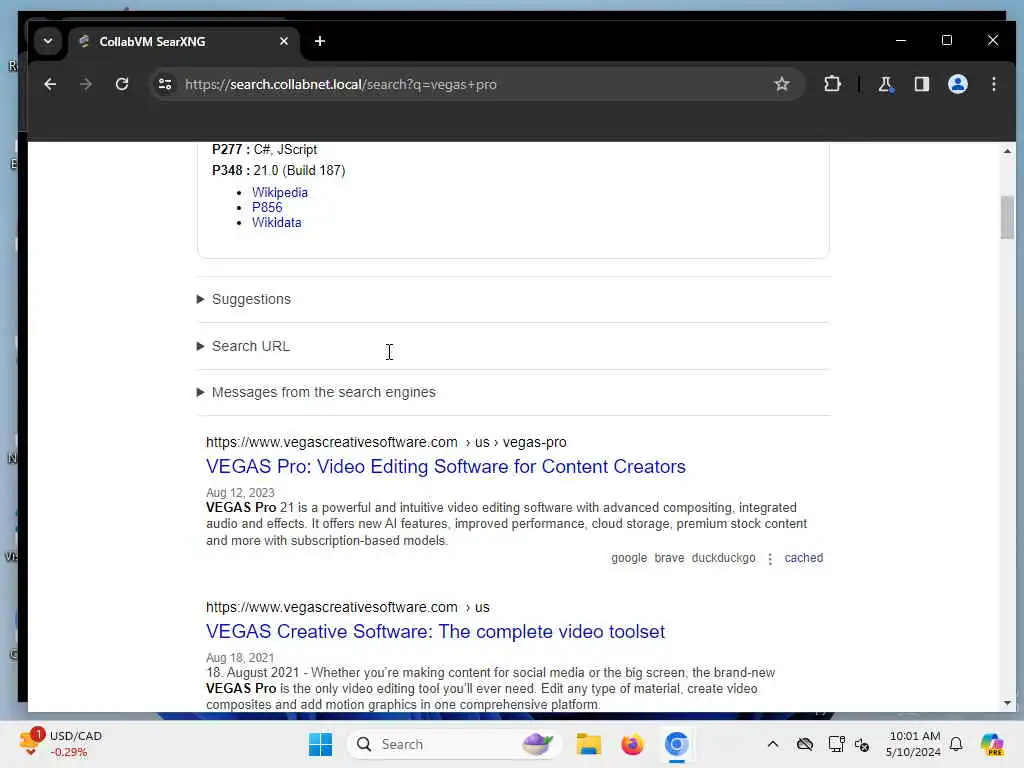The width and height of the screenshot is (1024, 768).
Task: Open VEGAS Creative Software: complete video toolset
Action: click(436, 632)
